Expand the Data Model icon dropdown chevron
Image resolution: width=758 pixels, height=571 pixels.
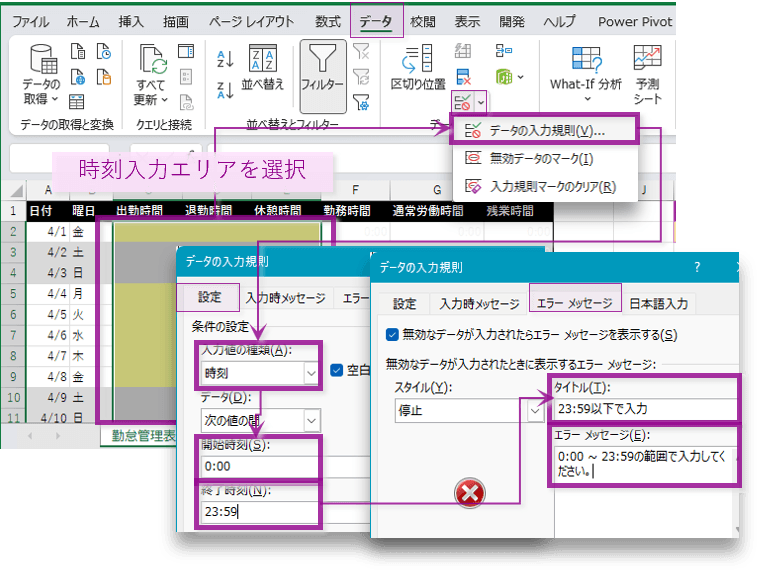(521, 77)
